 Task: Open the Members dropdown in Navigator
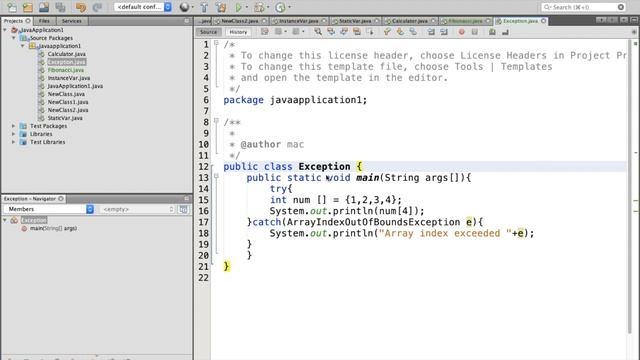coord(49,209)
